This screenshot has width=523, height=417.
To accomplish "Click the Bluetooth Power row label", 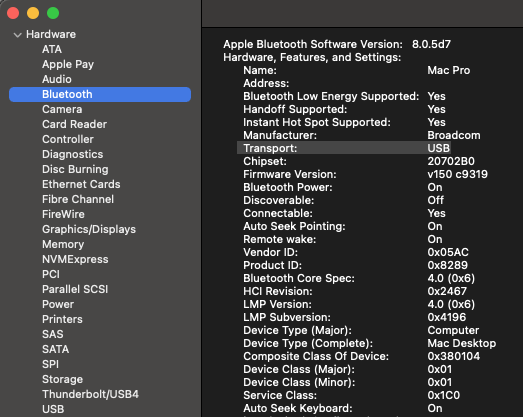I will click(288, 187).
